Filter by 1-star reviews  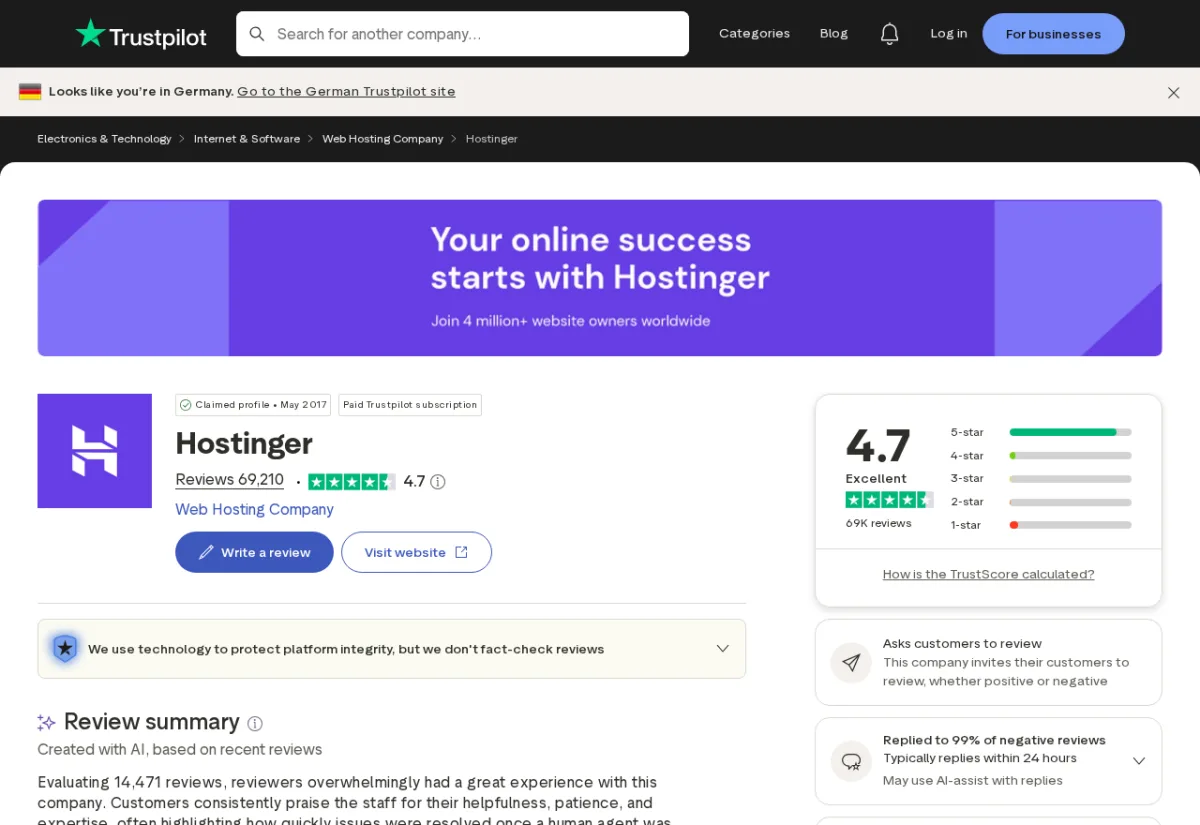(1040, 525)
